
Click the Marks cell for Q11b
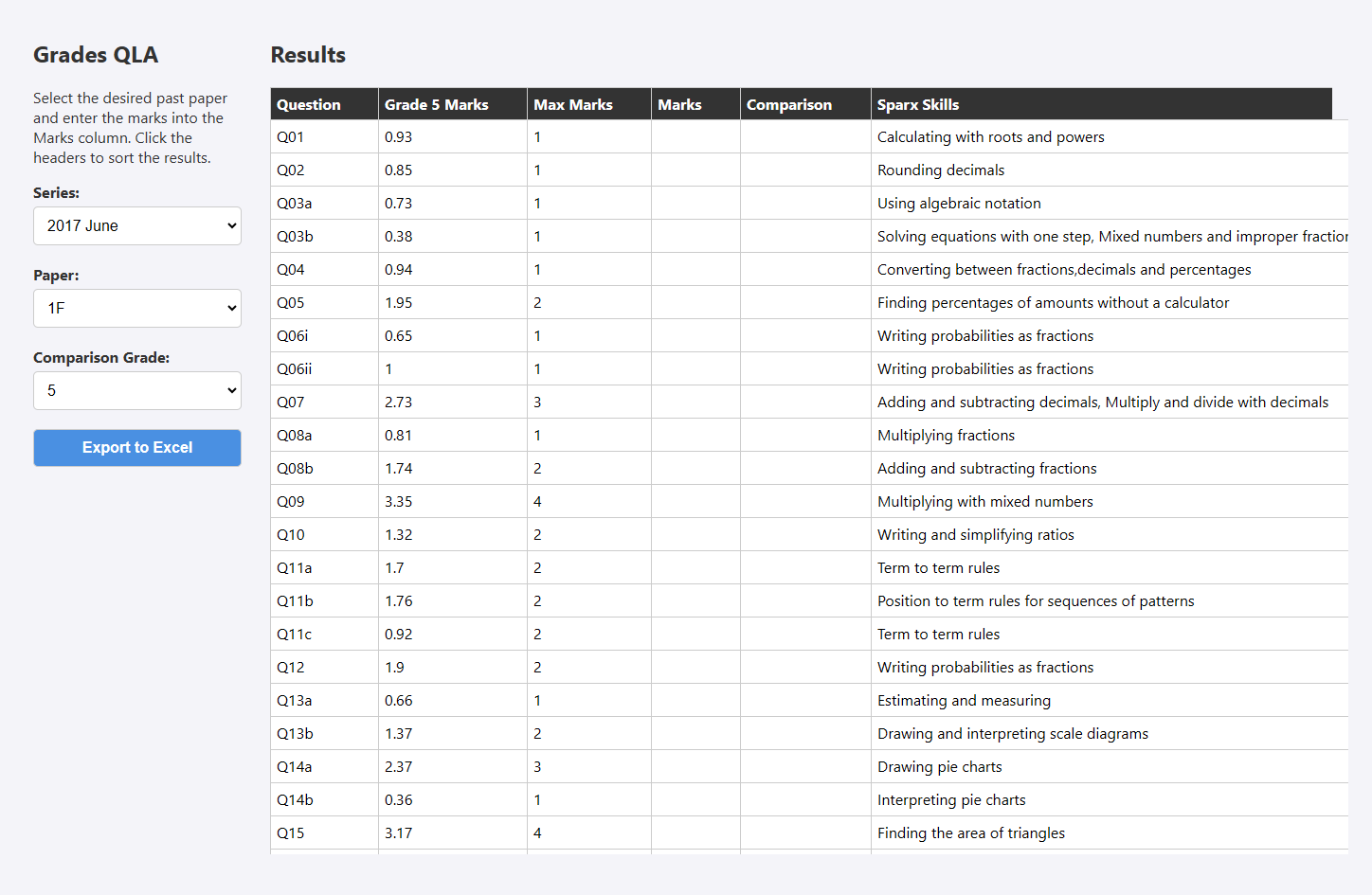pyautogui.click(x=695, y=601)
